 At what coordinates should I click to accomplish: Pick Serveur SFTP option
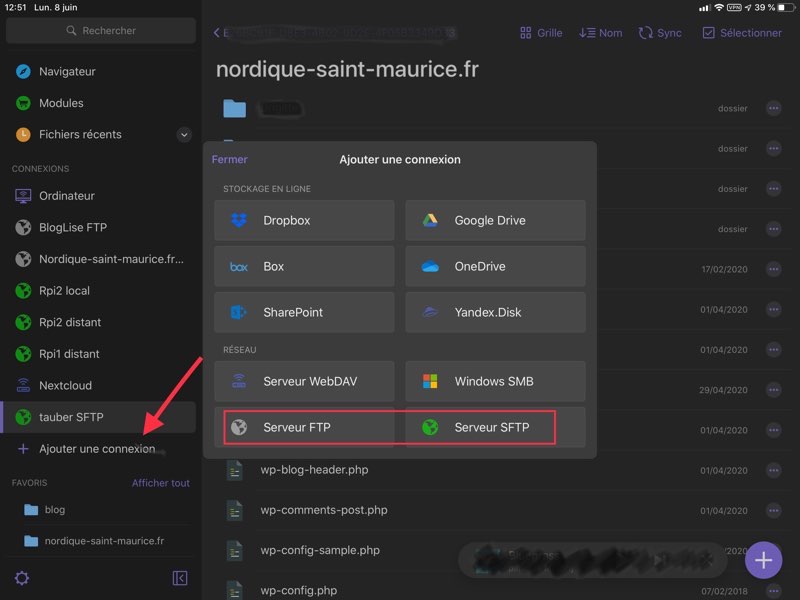[495, 427]
